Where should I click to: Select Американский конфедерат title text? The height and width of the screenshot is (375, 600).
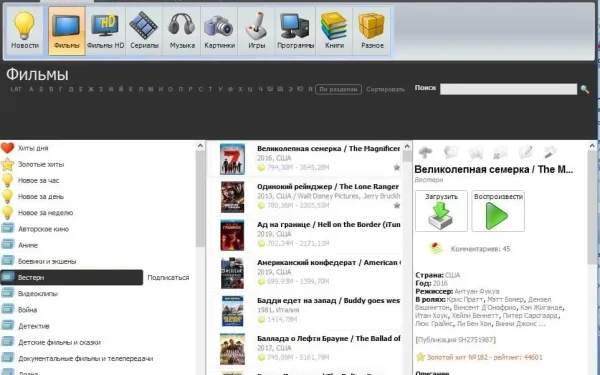tap(329, 262)
